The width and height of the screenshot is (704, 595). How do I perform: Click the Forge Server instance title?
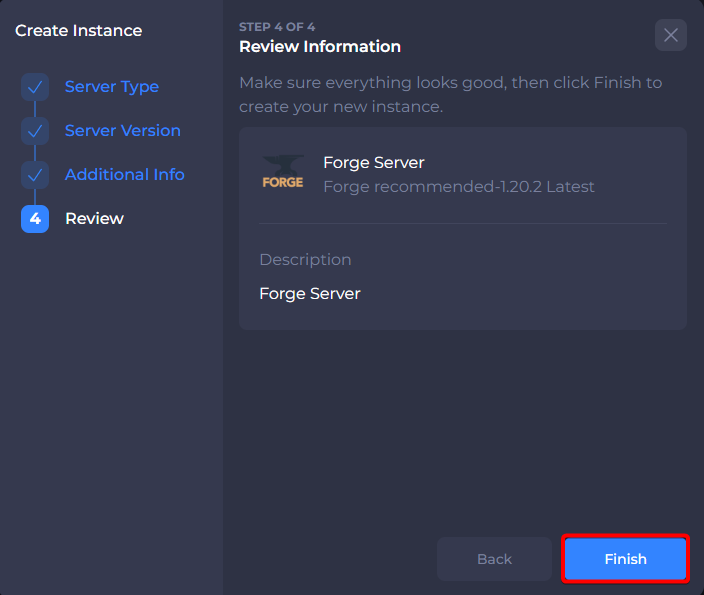[x=373, y=163]
